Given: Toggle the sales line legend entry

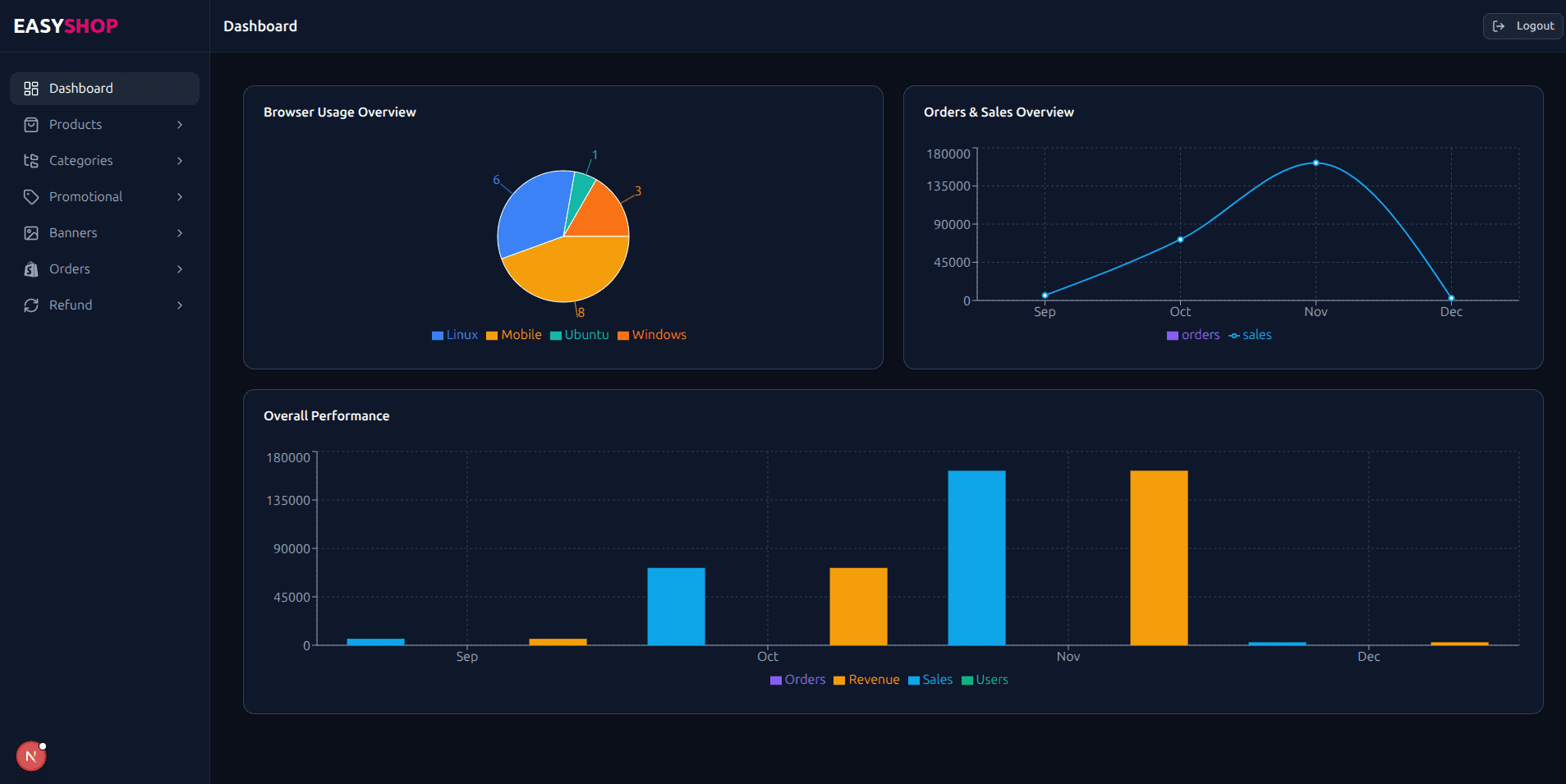Looking at the screenshot, I should pyautogui.click(x=1250, y=335).
